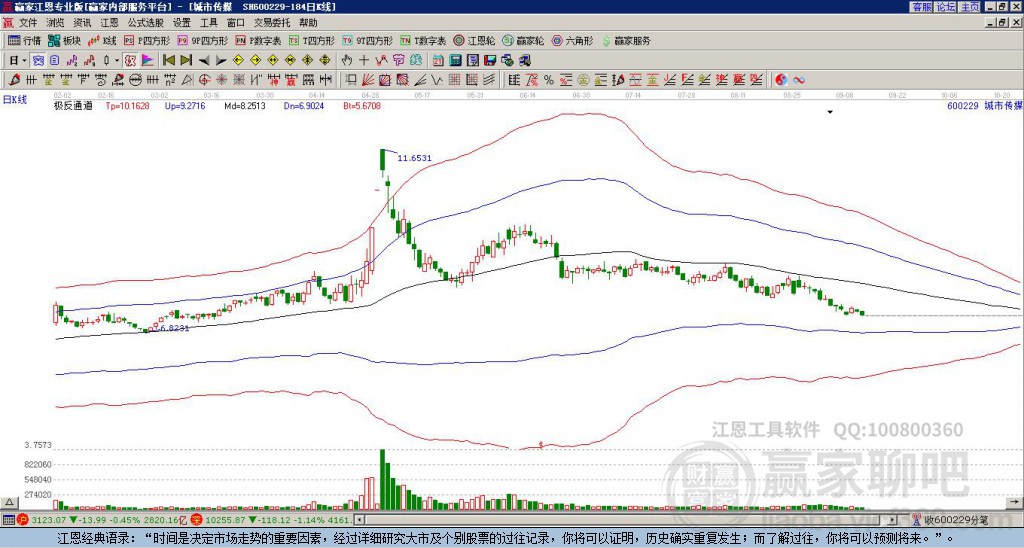Launch the 赢家轮 wheel tool

coord(523,40)
